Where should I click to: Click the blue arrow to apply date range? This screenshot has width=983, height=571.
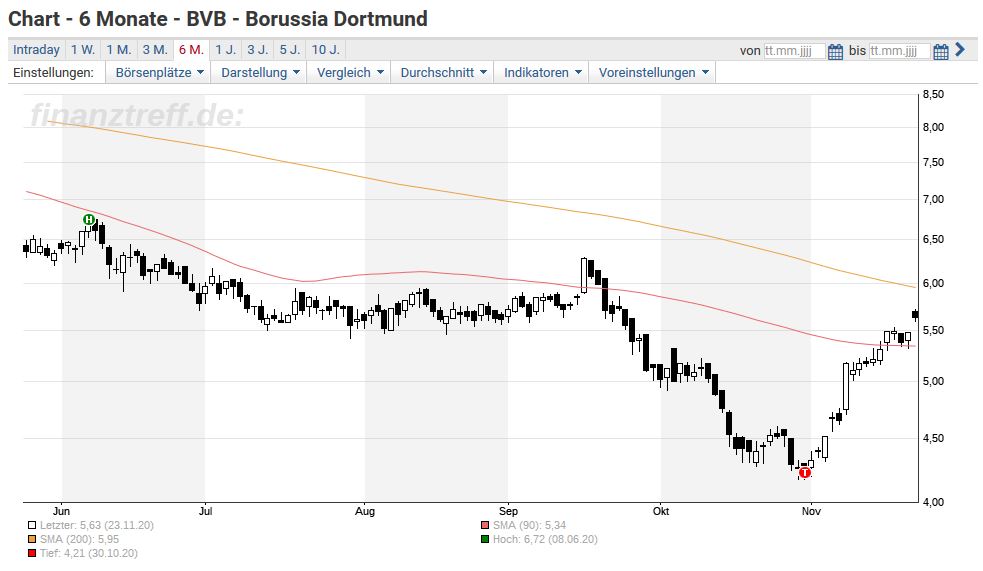tap(960, 50)
